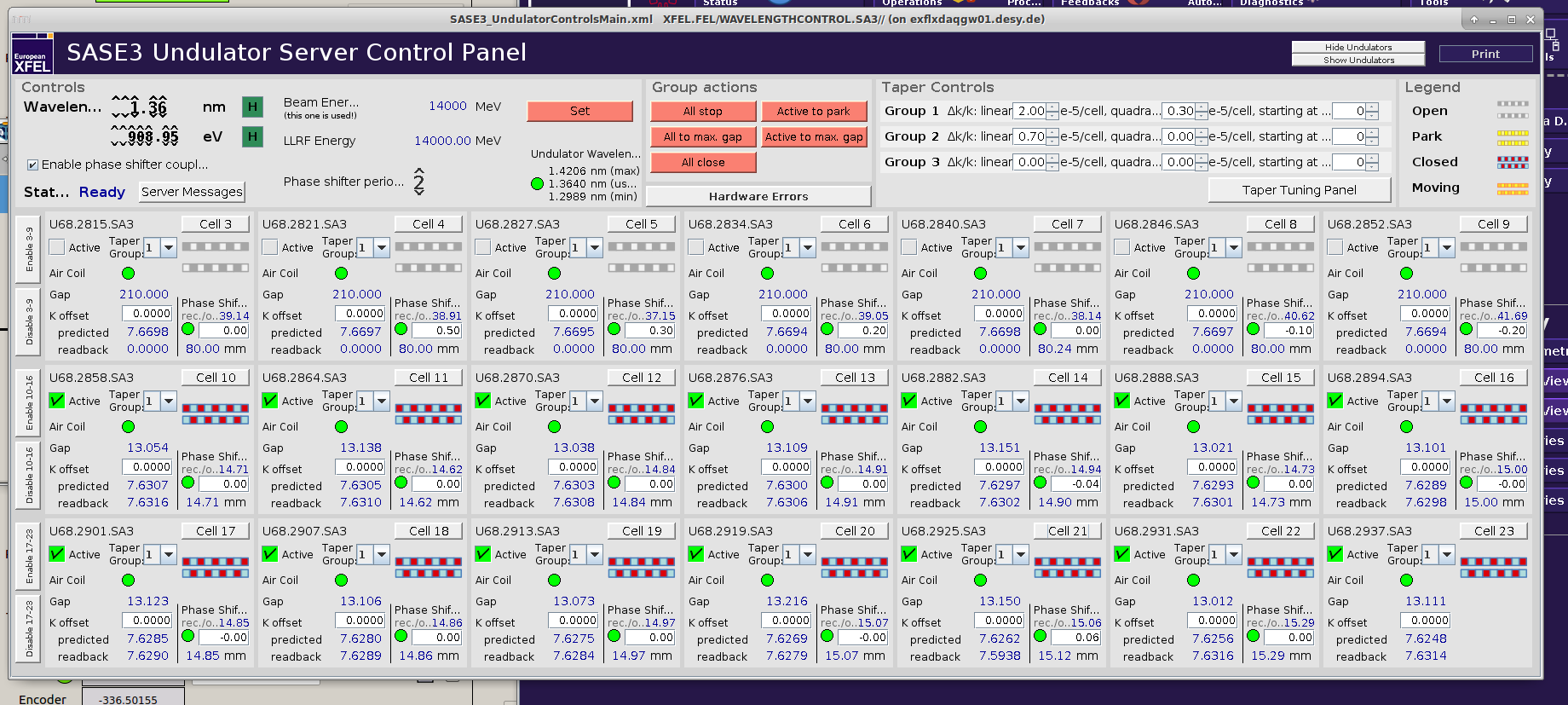Toggle the Active checkbox for Cell 6
This screenshot has height=705, width=1568.
696,247
